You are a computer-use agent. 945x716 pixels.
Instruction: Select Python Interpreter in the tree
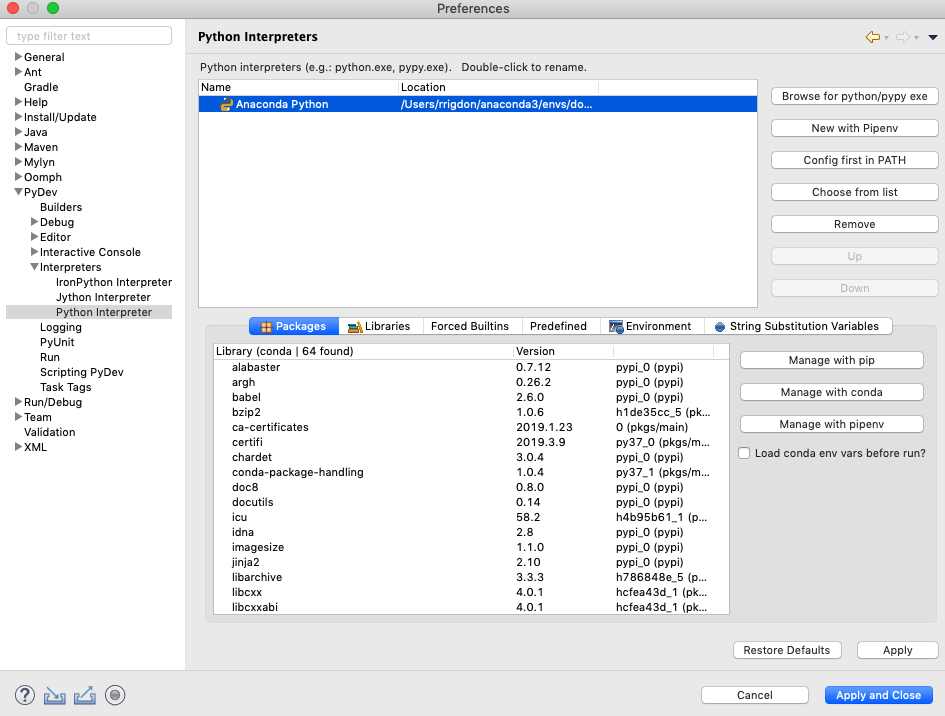click(104, 312)
